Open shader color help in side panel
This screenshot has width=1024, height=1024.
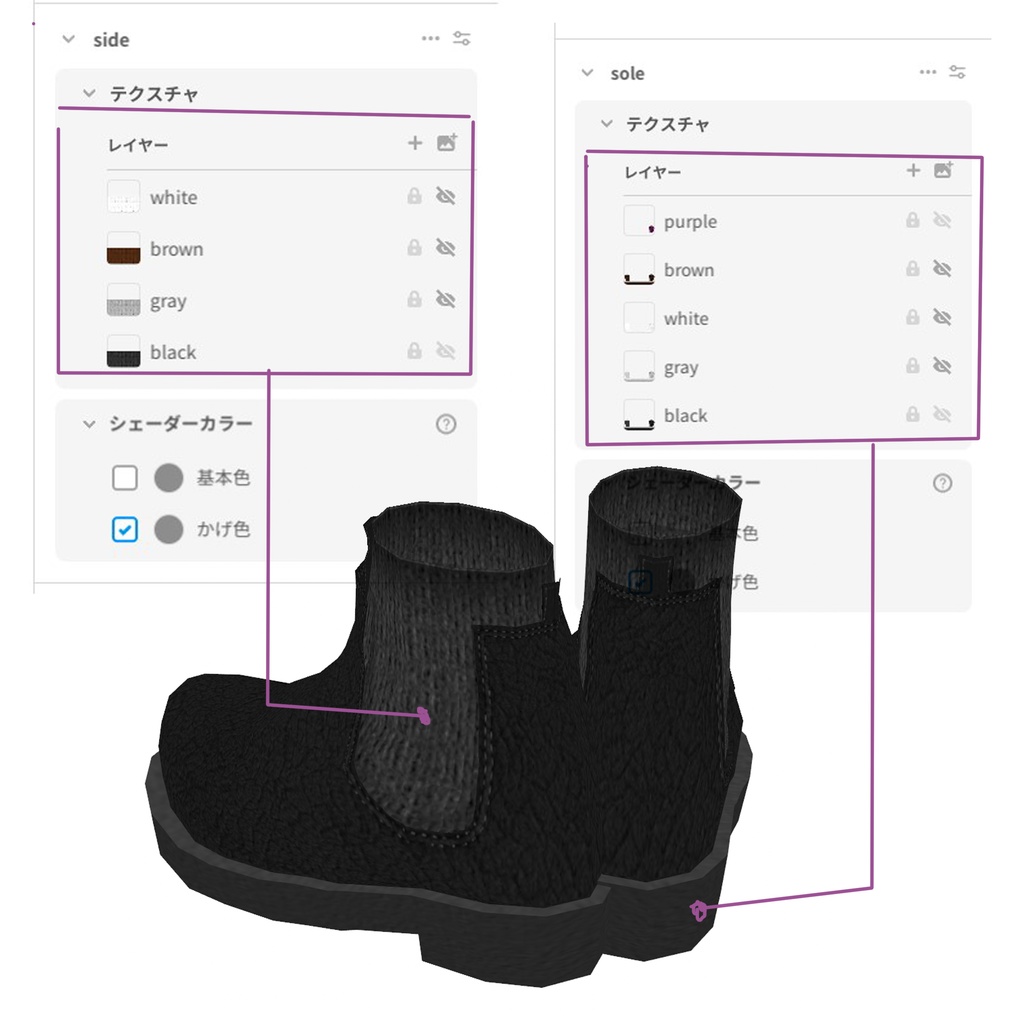(x=446, y=424)
